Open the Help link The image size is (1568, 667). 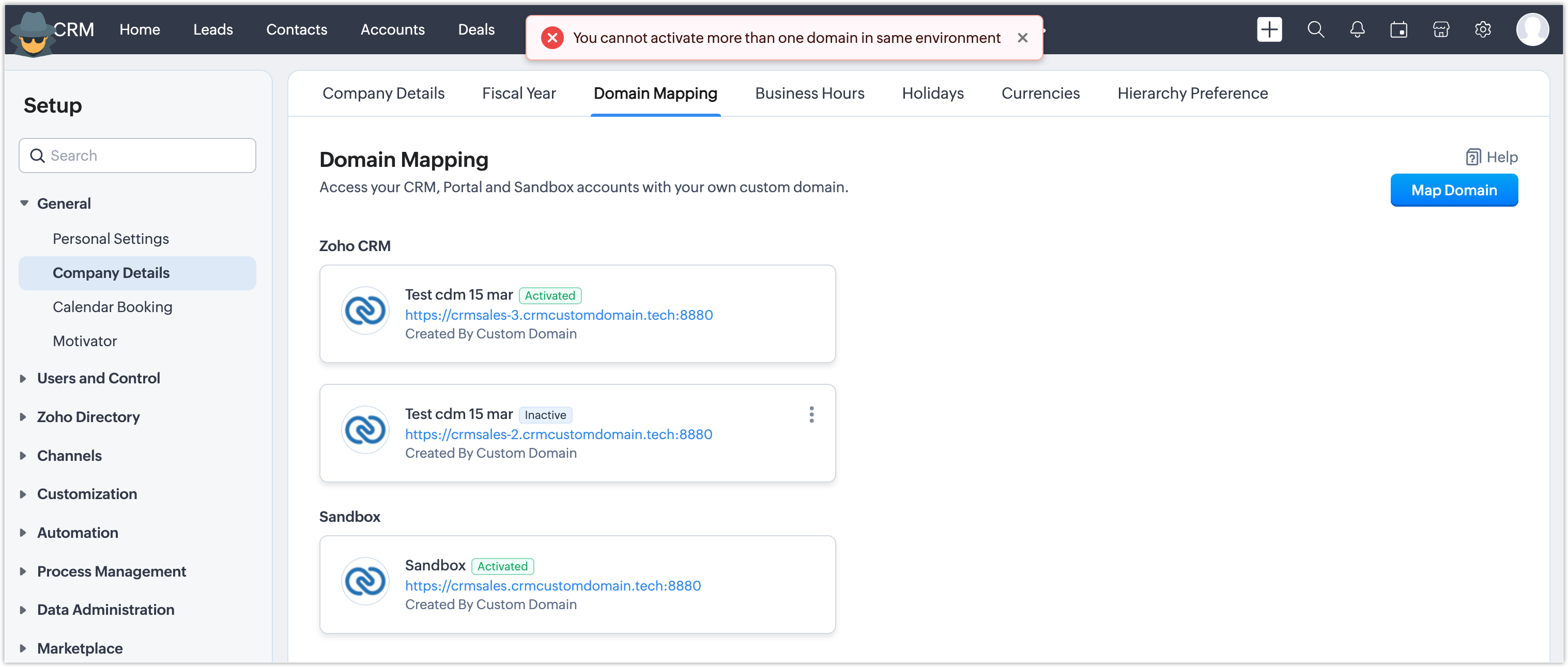tap(1492, 157)
